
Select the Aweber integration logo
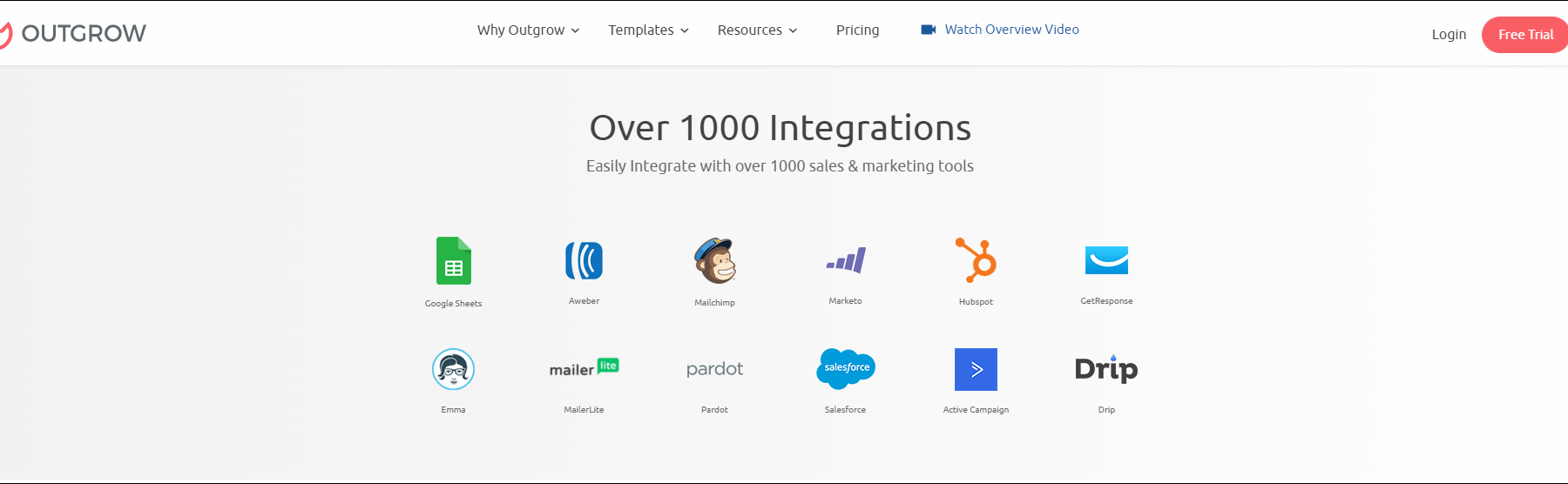click(584, 260)
